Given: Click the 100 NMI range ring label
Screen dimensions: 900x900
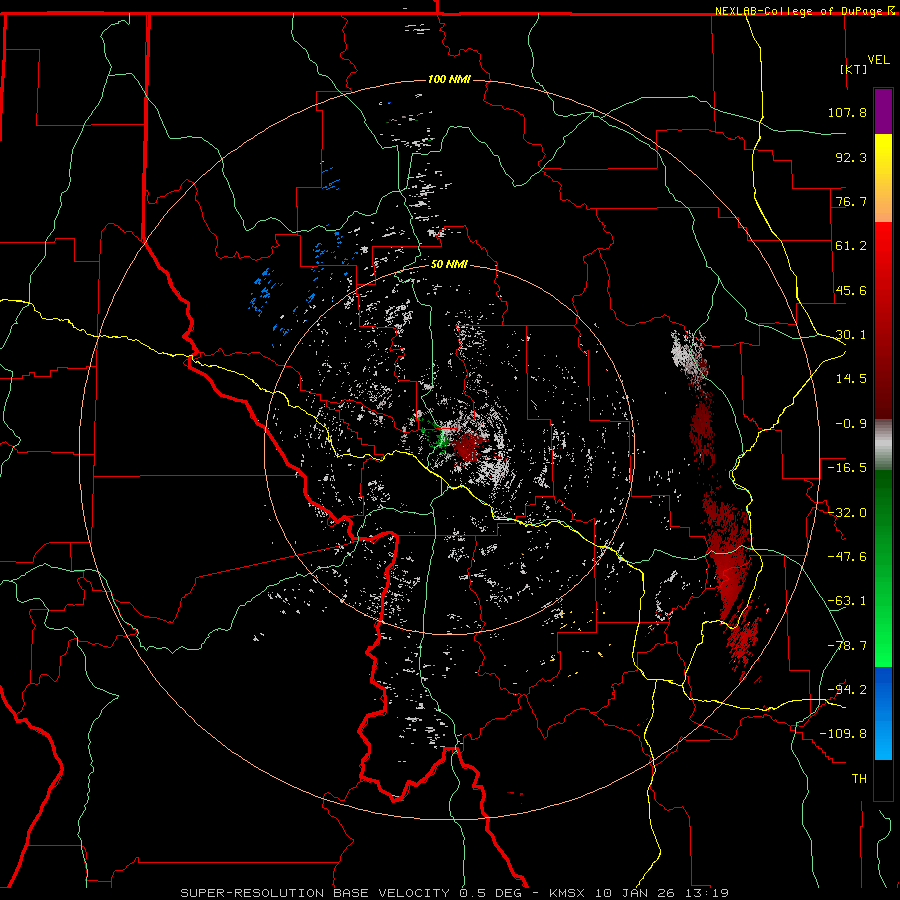Looking at the screenshot, I should pos(449,79).
